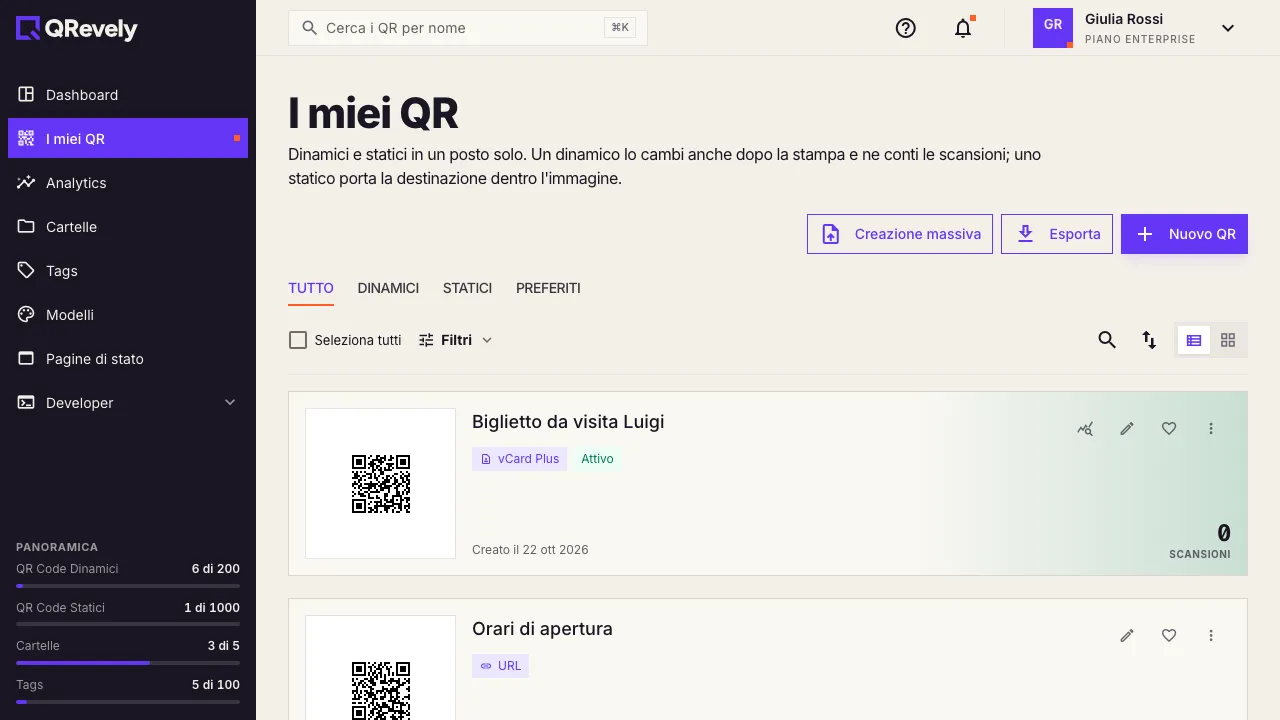Go to Dashboard in the sidebar
This screenshot has height=720, width=1280.
pyautogui.click(x=128, y=95)
